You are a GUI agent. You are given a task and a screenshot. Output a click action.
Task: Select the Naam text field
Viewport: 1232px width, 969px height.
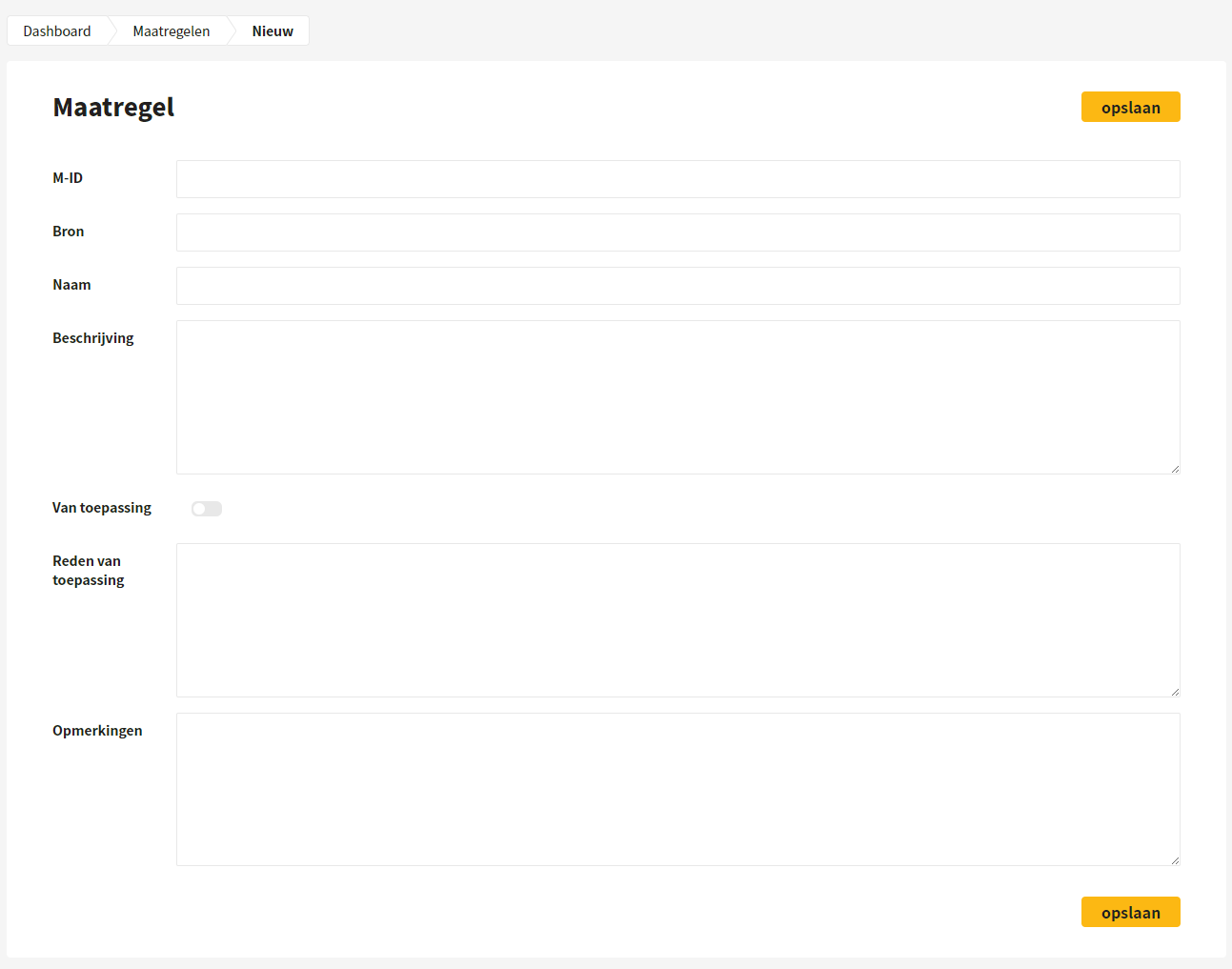[678, 286]
